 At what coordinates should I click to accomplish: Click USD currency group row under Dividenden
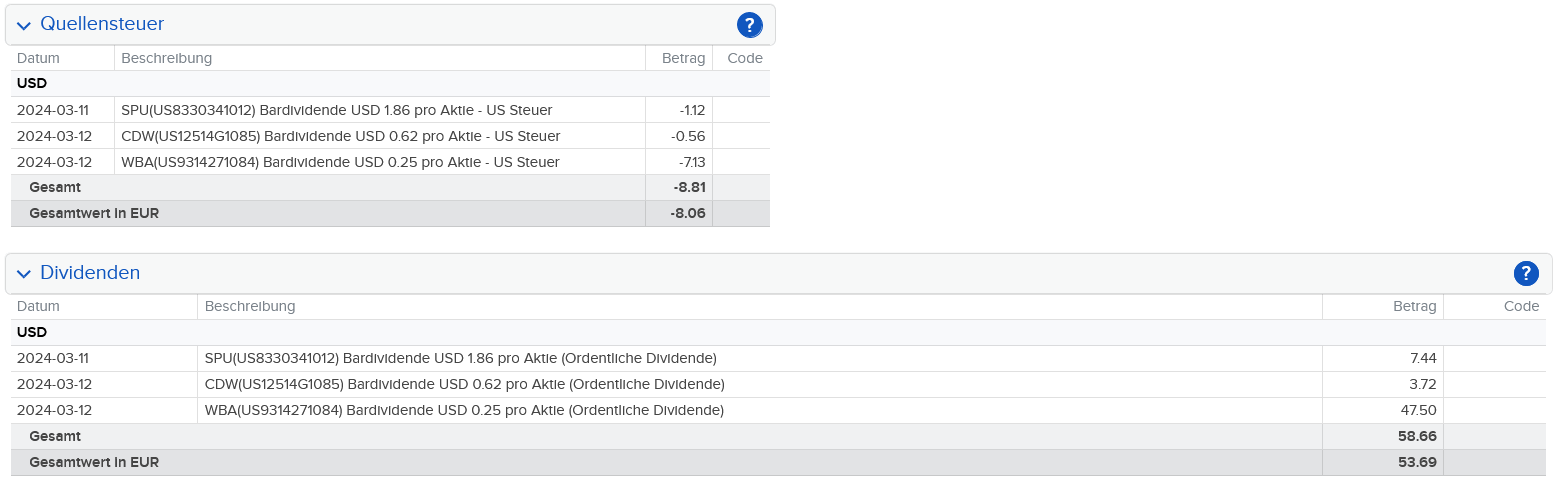[32, 332]
